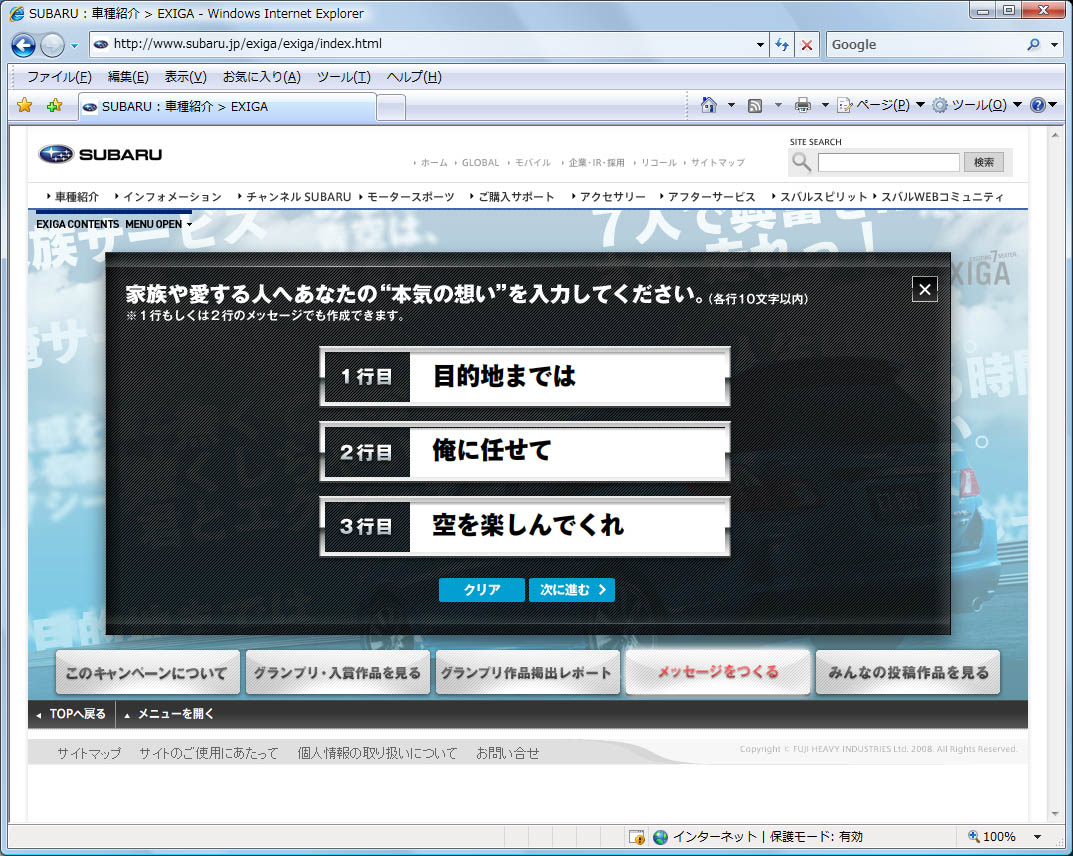
Task: Click the クリア button
Action: [482, 590]
